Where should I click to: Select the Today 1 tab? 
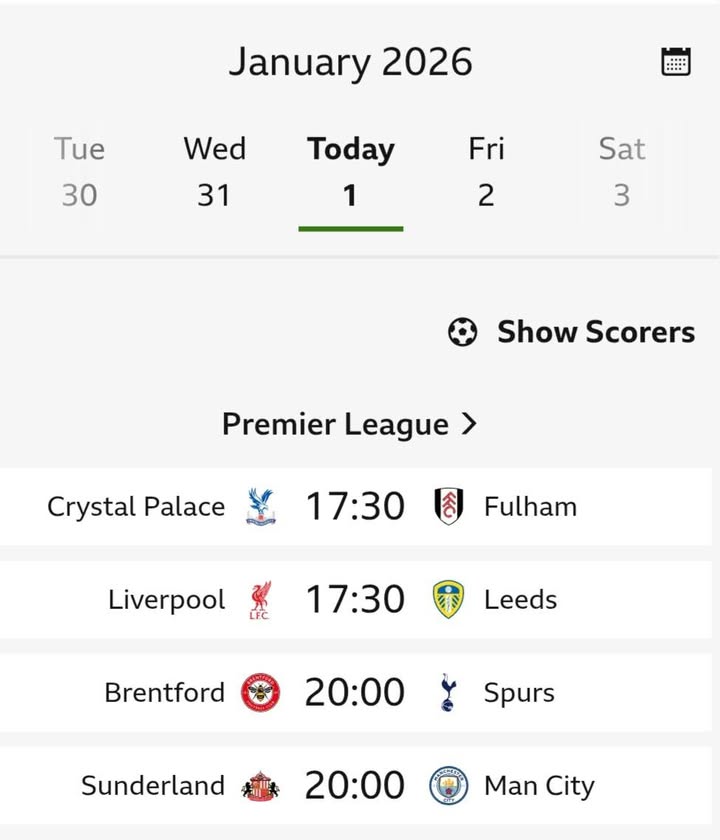pyautogui.click(x=350, y=171)
